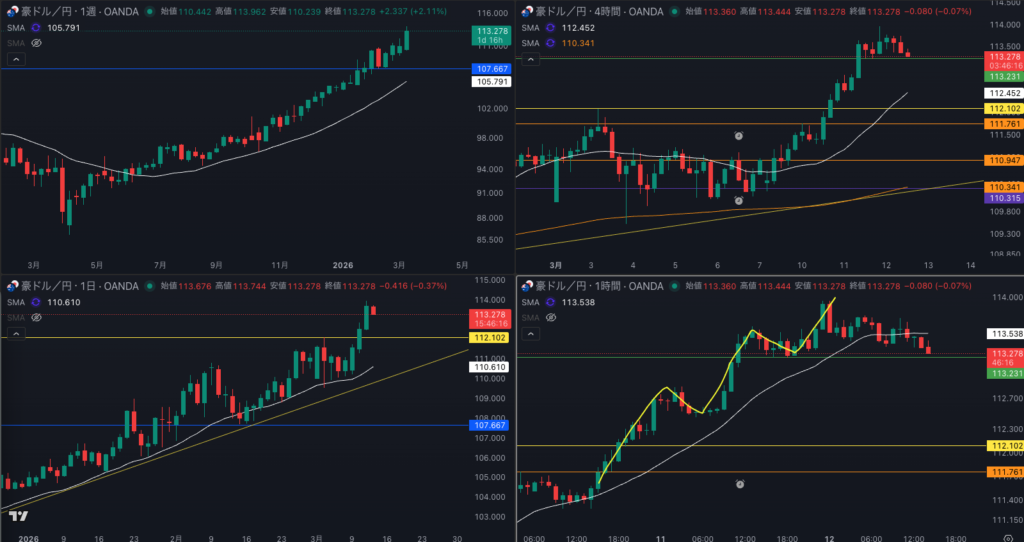
Task: Select the blue 107.667 price label on weekly chart
Action: (x=489, y=68)
